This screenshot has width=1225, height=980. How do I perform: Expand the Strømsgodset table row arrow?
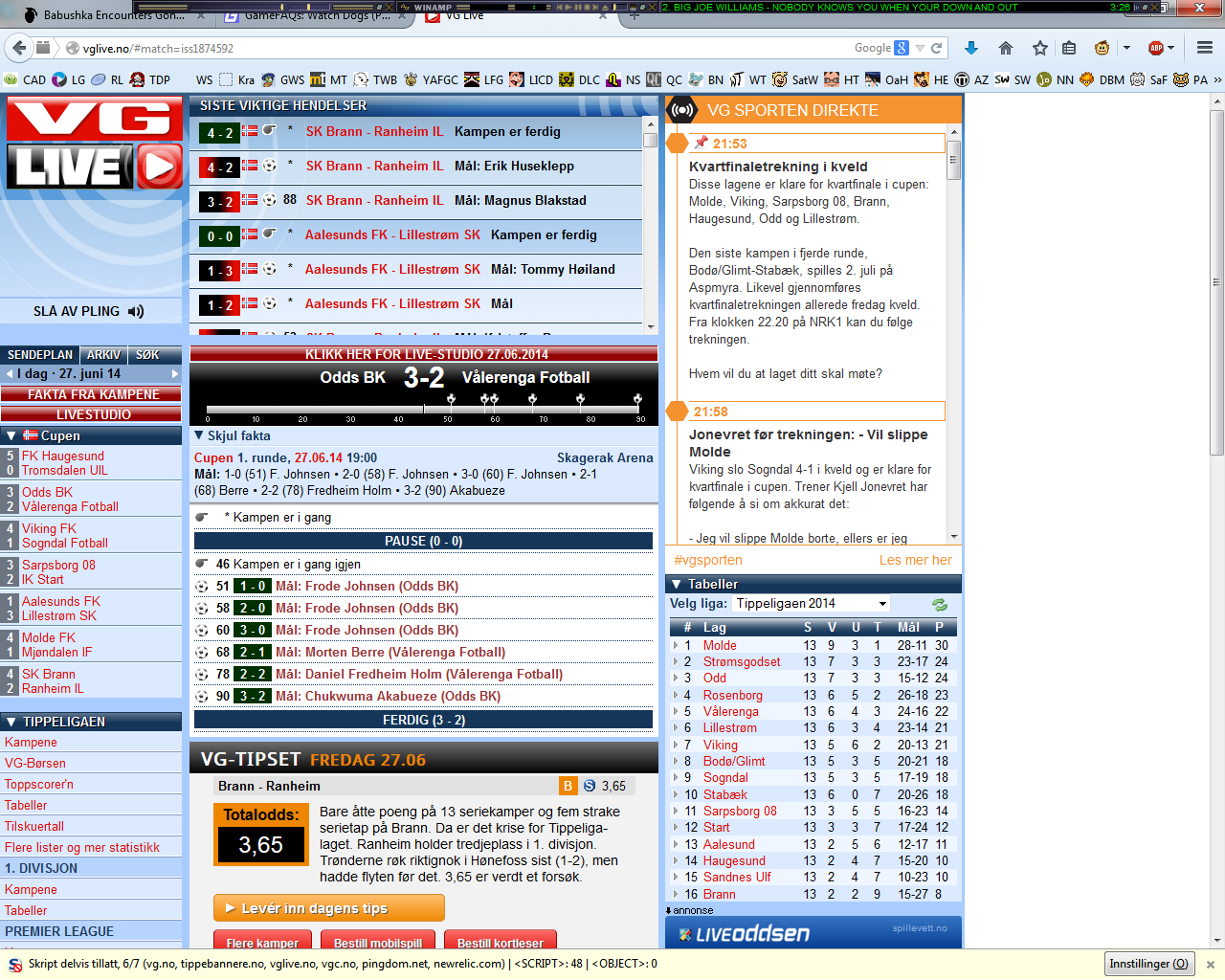click(676, 661)
